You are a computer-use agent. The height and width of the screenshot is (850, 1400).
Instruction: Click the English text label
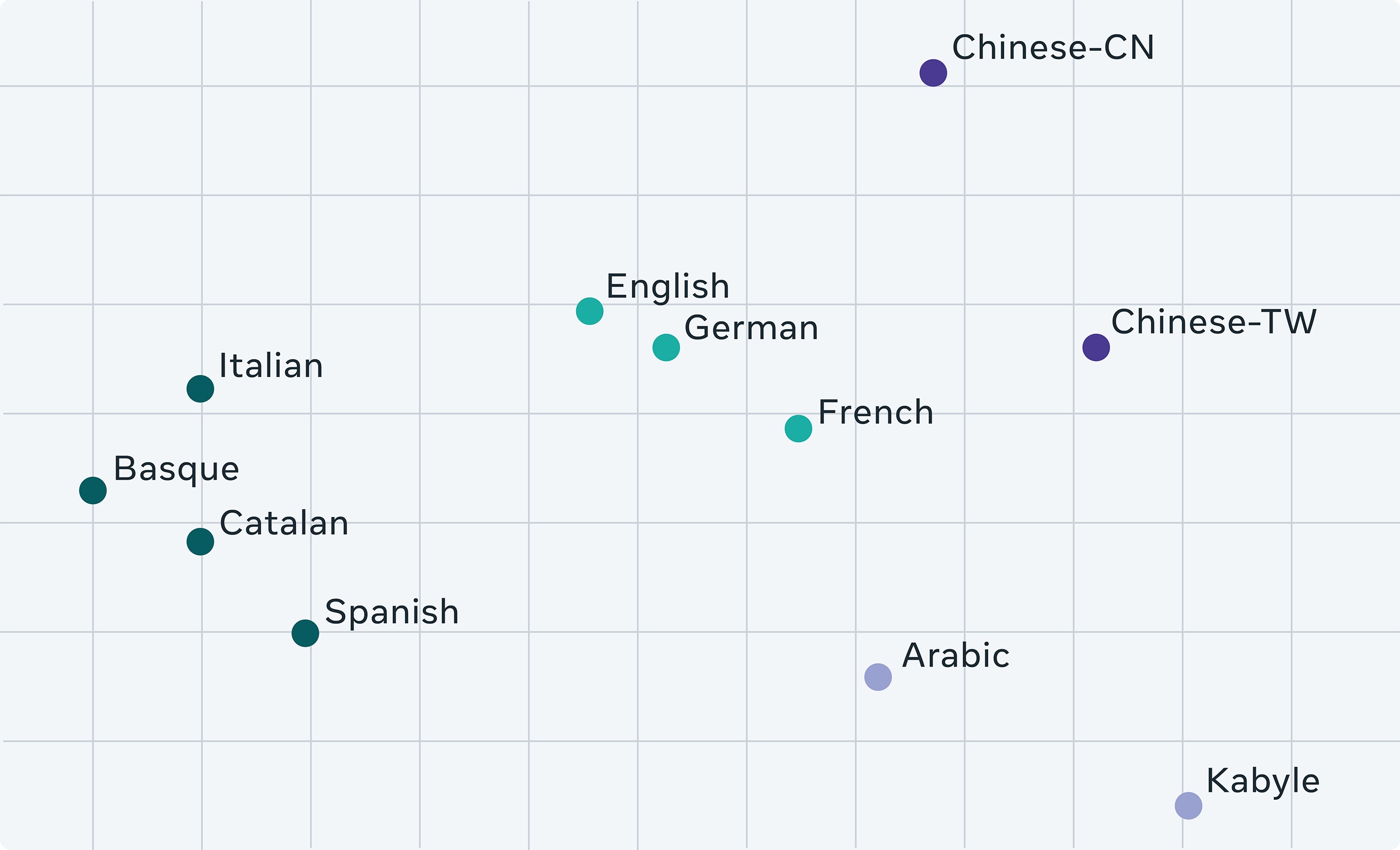tap(668, 287)
